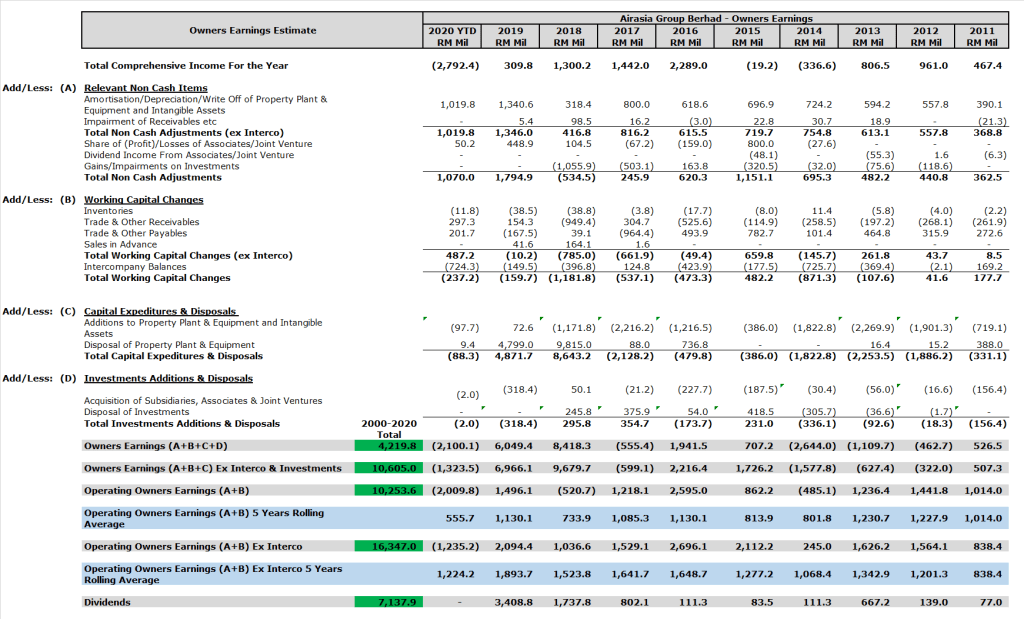The height and width of the screenshot is (619, 1024).
Task: Select the green 16,347.0 total cell
Action: point(390,547)
